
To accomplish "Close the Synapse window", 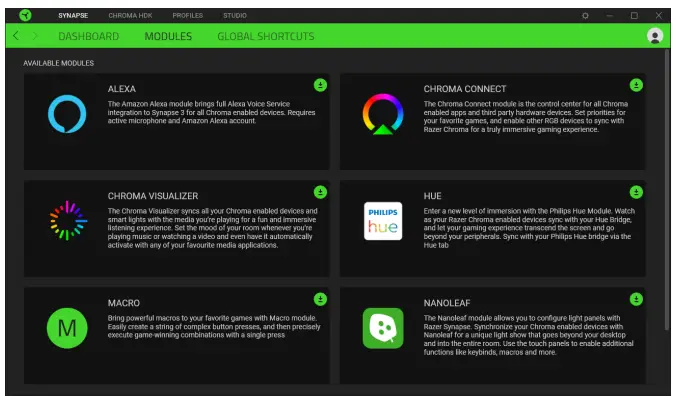I will coord(658,16).
